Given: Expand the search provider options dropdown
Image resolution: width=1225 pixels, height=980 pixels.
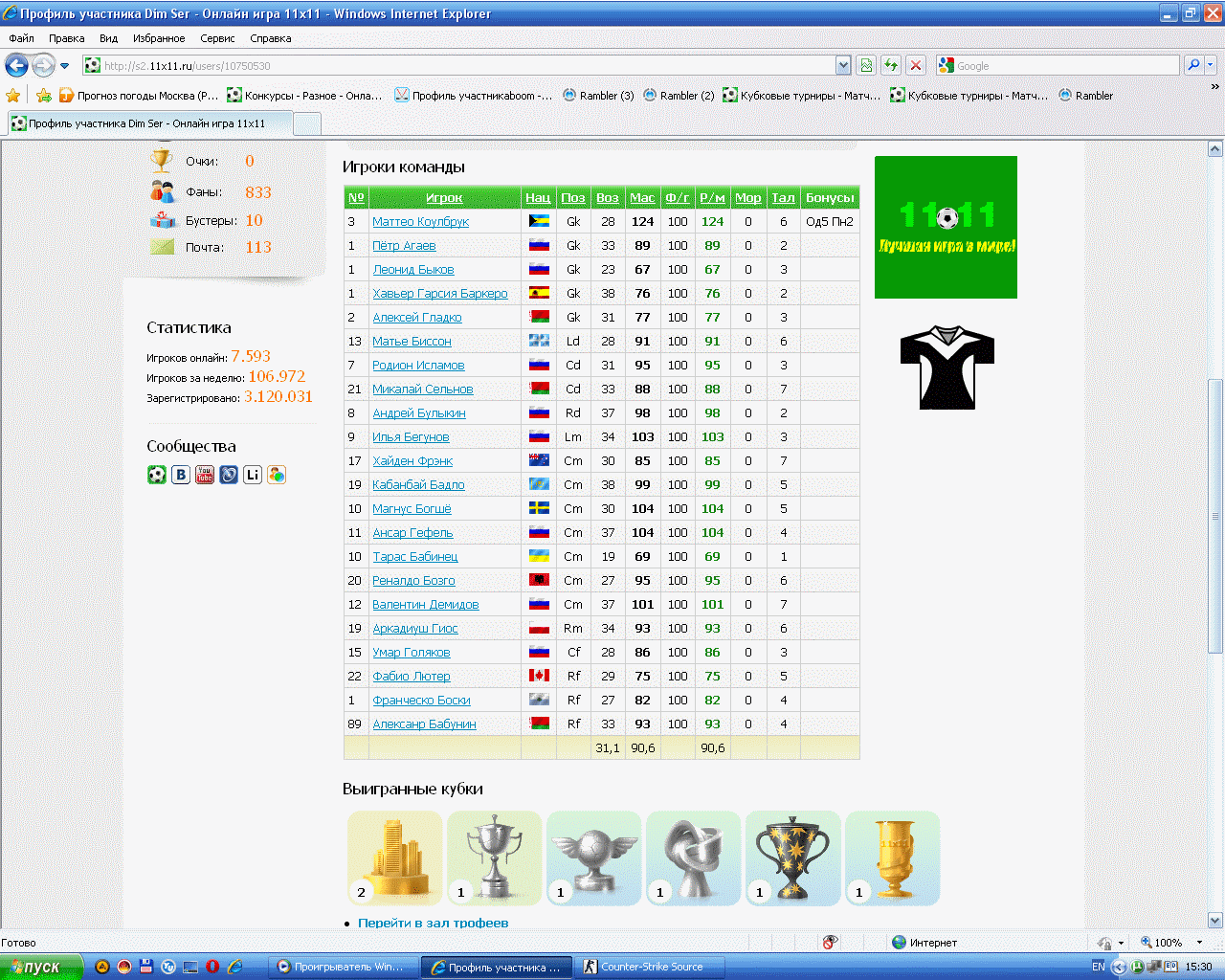Looking at the screenshot, I should (1211, 65).
